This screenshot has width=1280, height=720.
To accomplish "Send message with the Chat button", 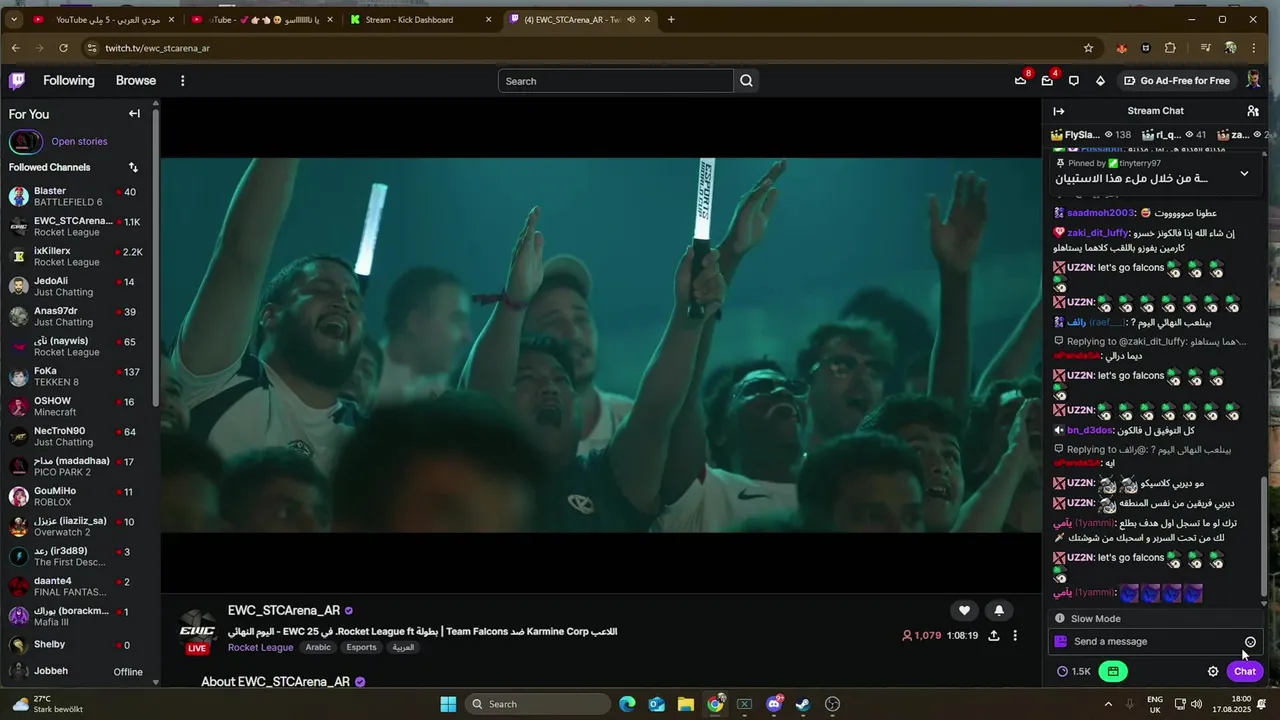I will click(1245, 672).
